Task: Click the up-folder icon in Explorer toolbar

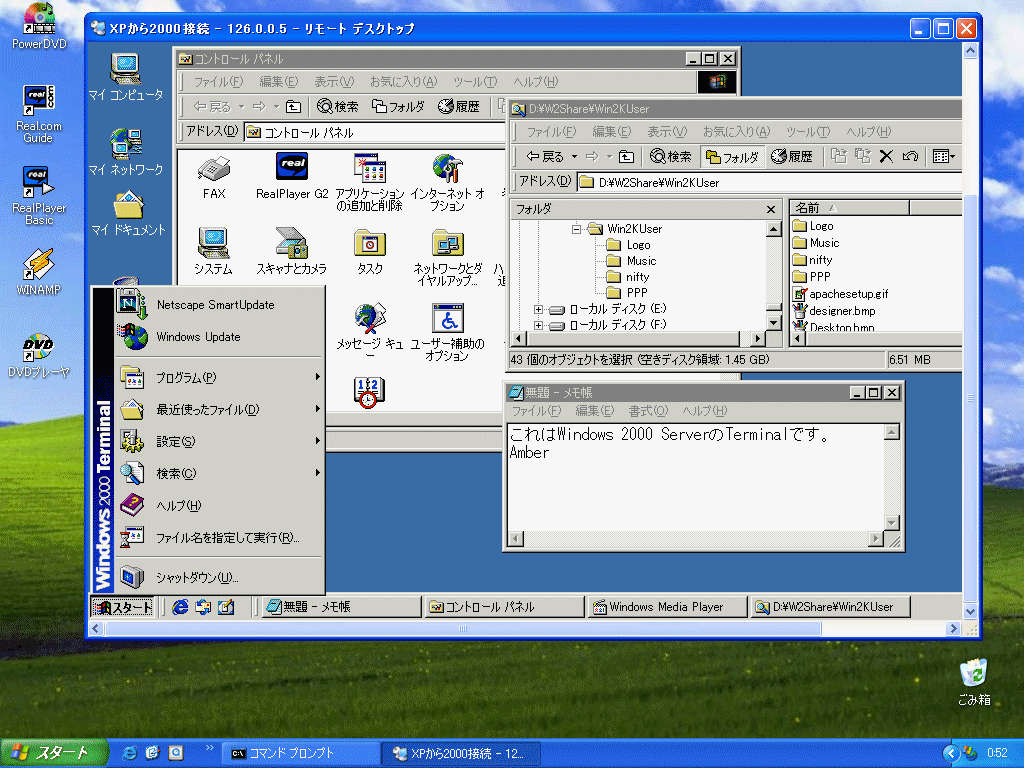Action: point(626,157)
